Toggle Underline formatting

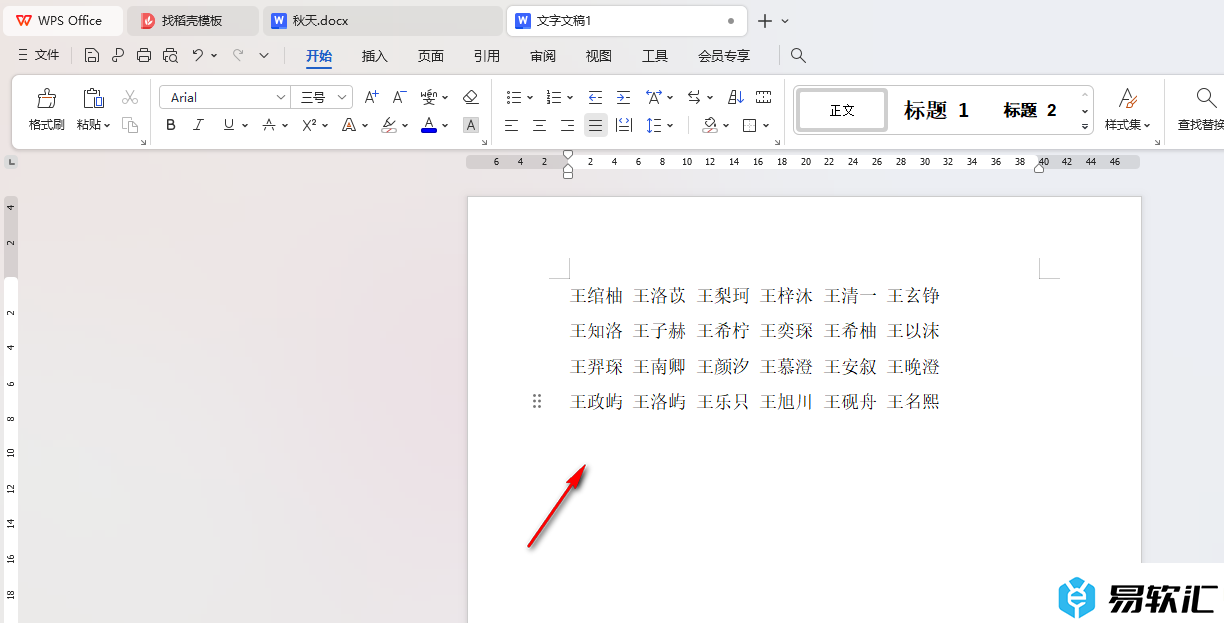(x=229, y=125)
